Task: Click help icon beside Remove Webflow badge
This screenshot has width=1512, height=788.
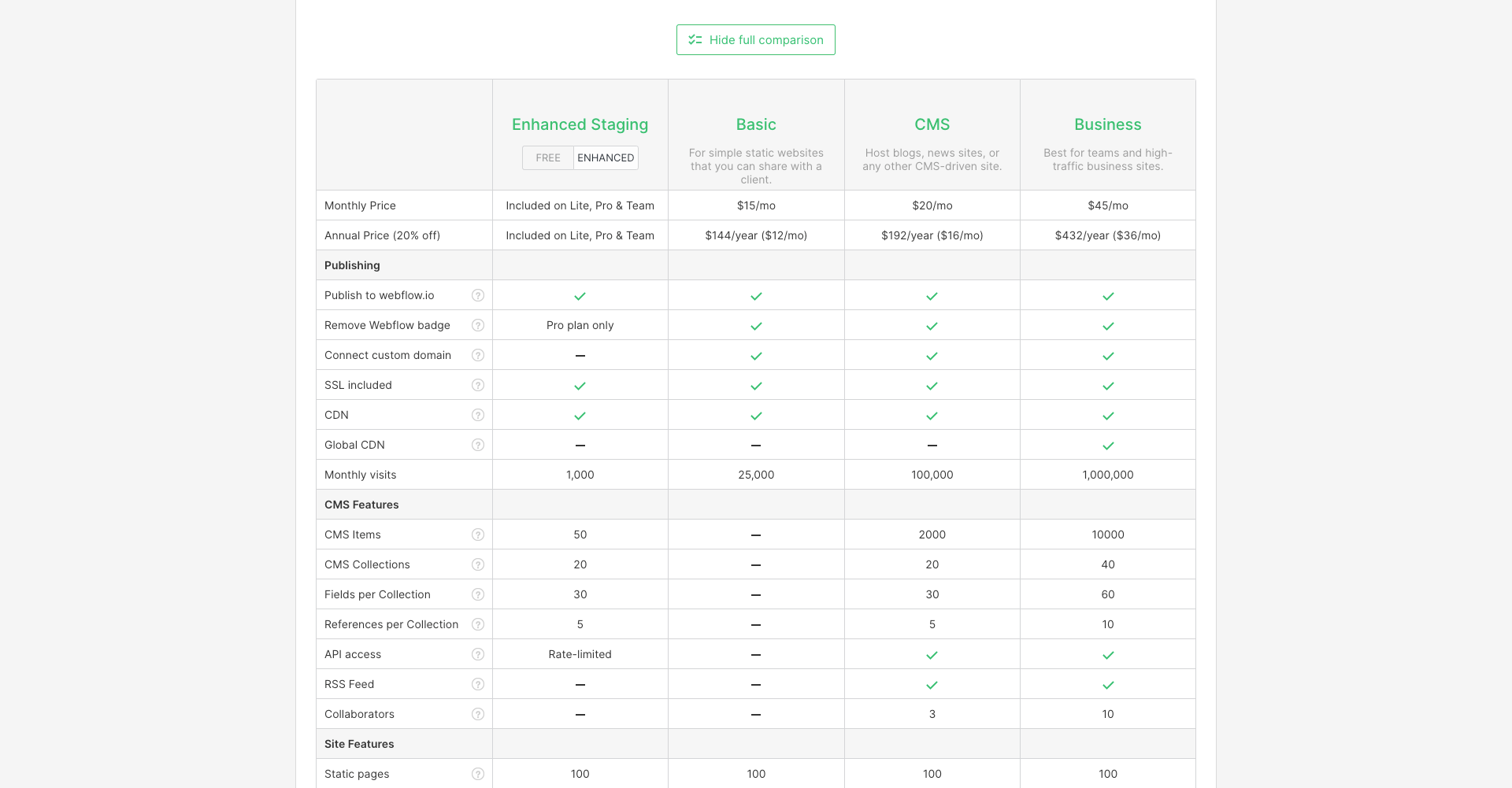Action: coord(478,325)
